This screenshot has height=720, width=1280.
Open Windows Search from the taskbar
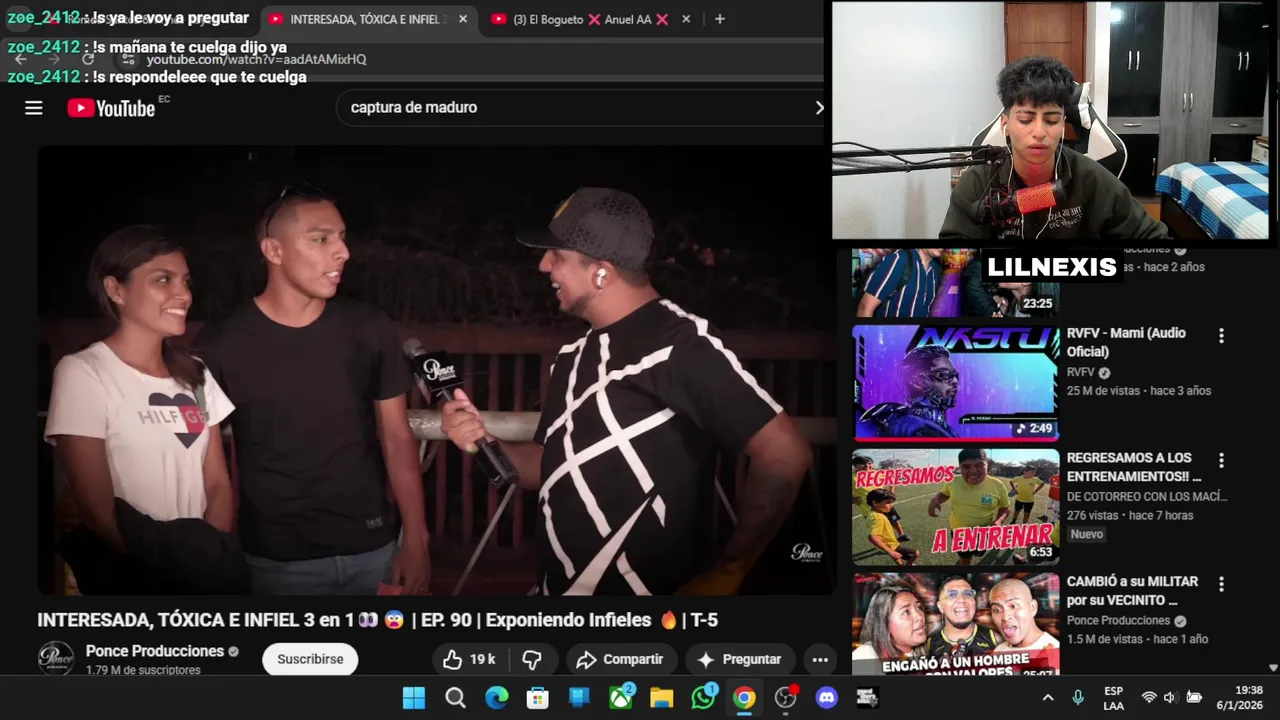(455, 698)
